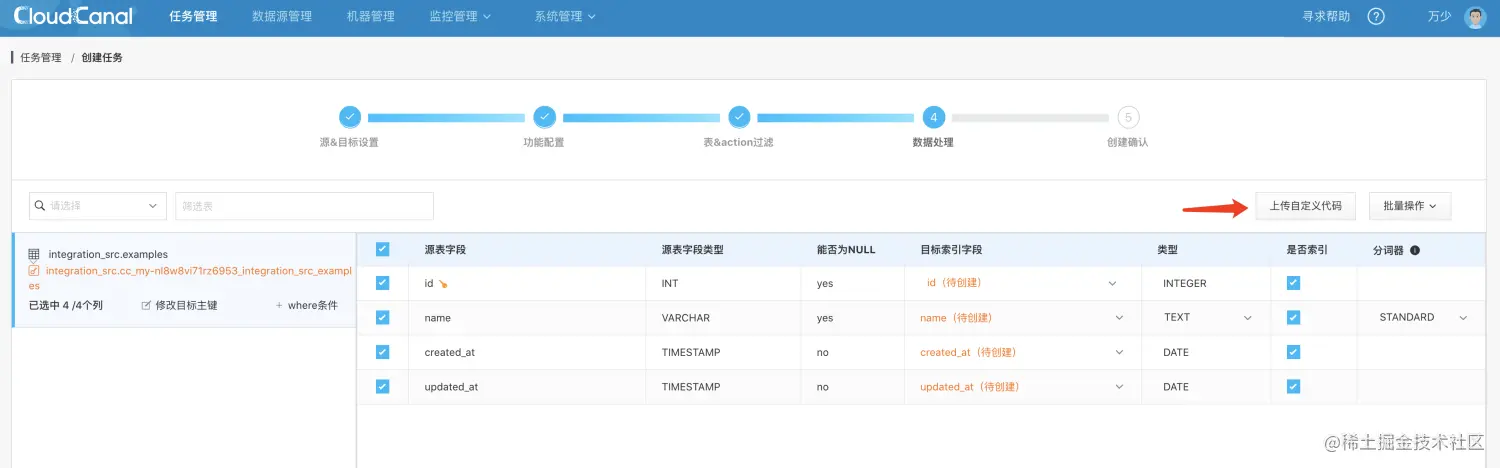Click the 分词器 column header

(x=1388, y=250)
